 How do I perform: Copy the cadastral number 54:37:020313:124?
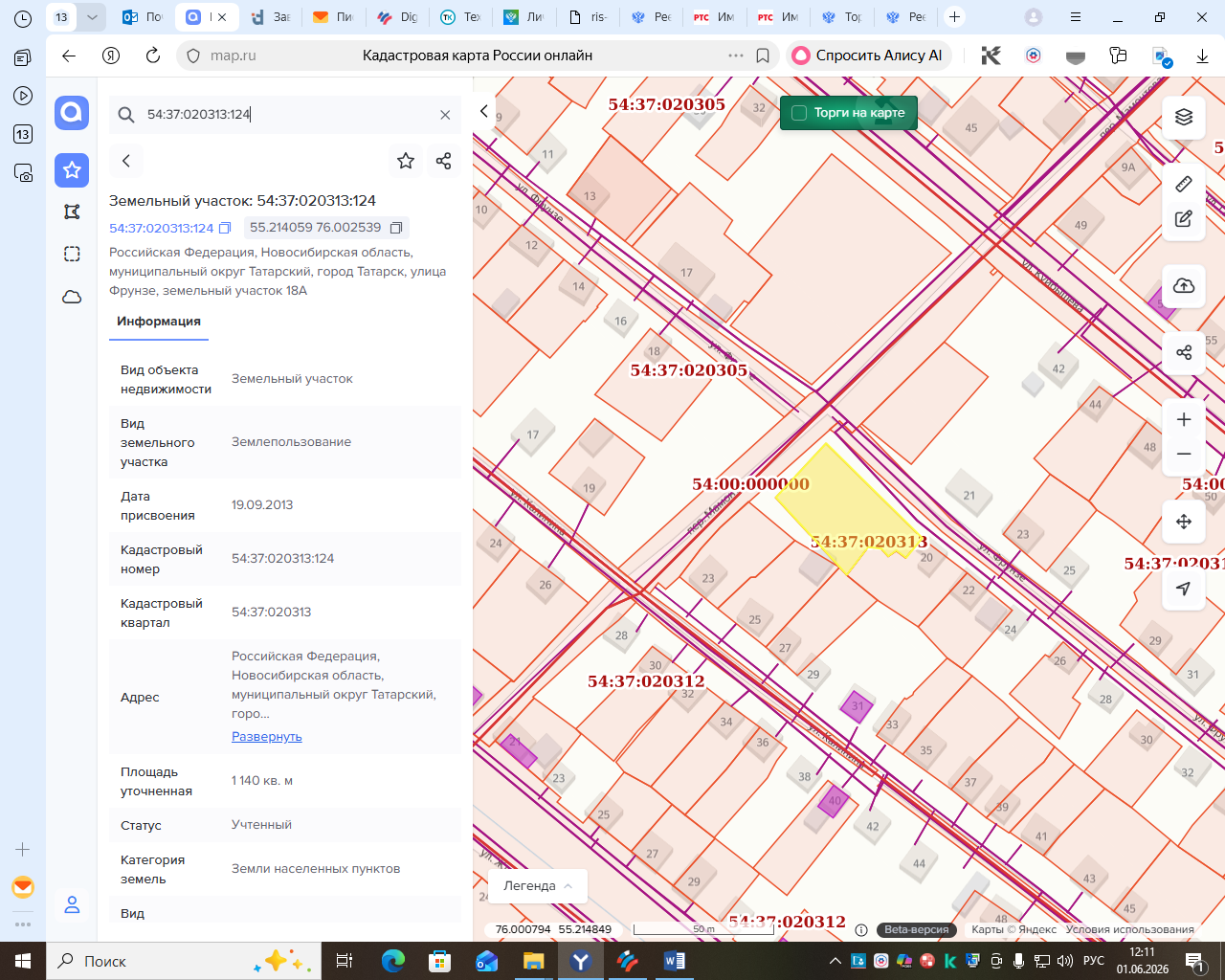225,228
